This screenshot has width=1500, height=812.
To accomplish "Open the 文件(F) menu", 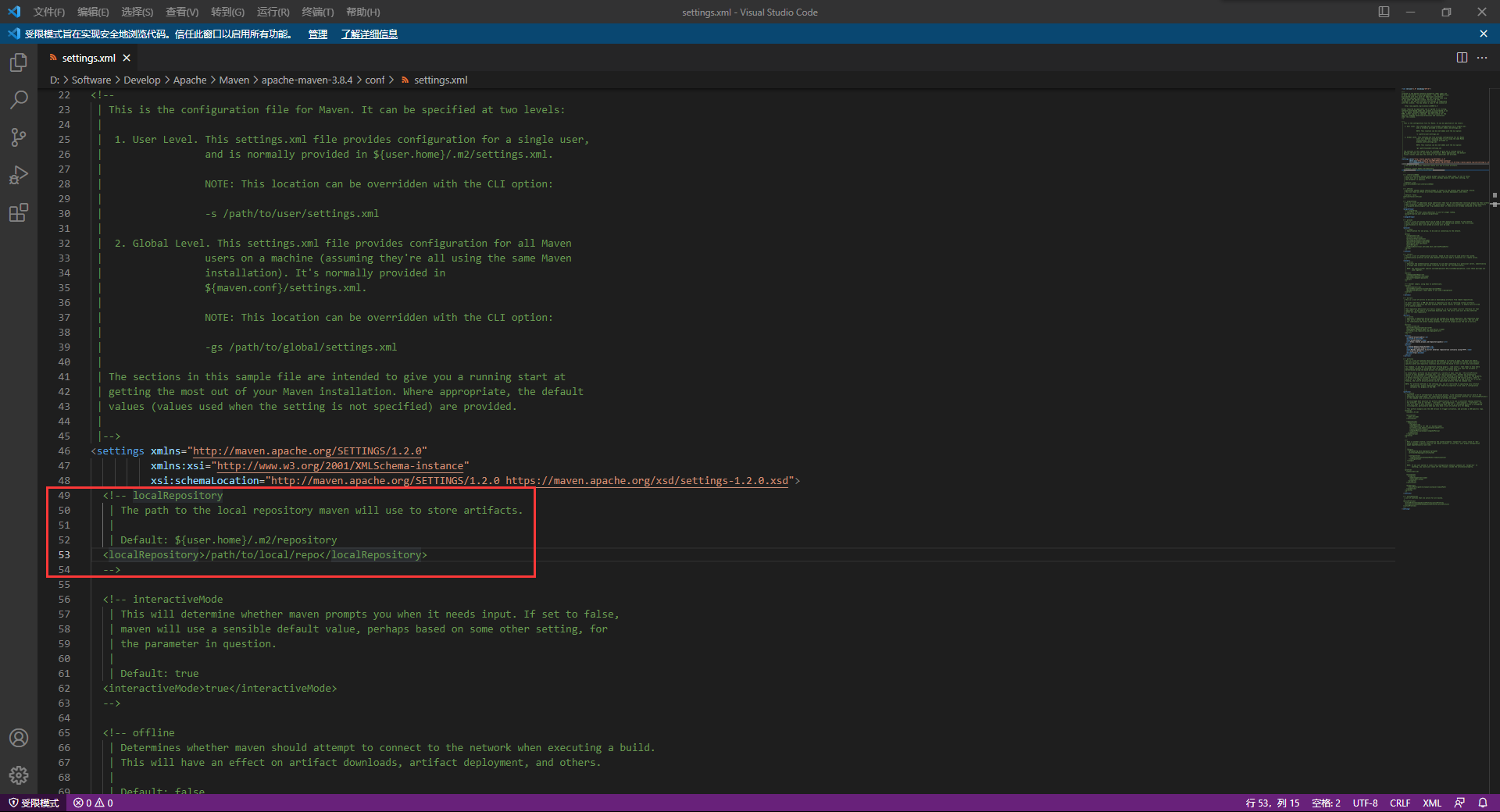I will pos(49,12).
